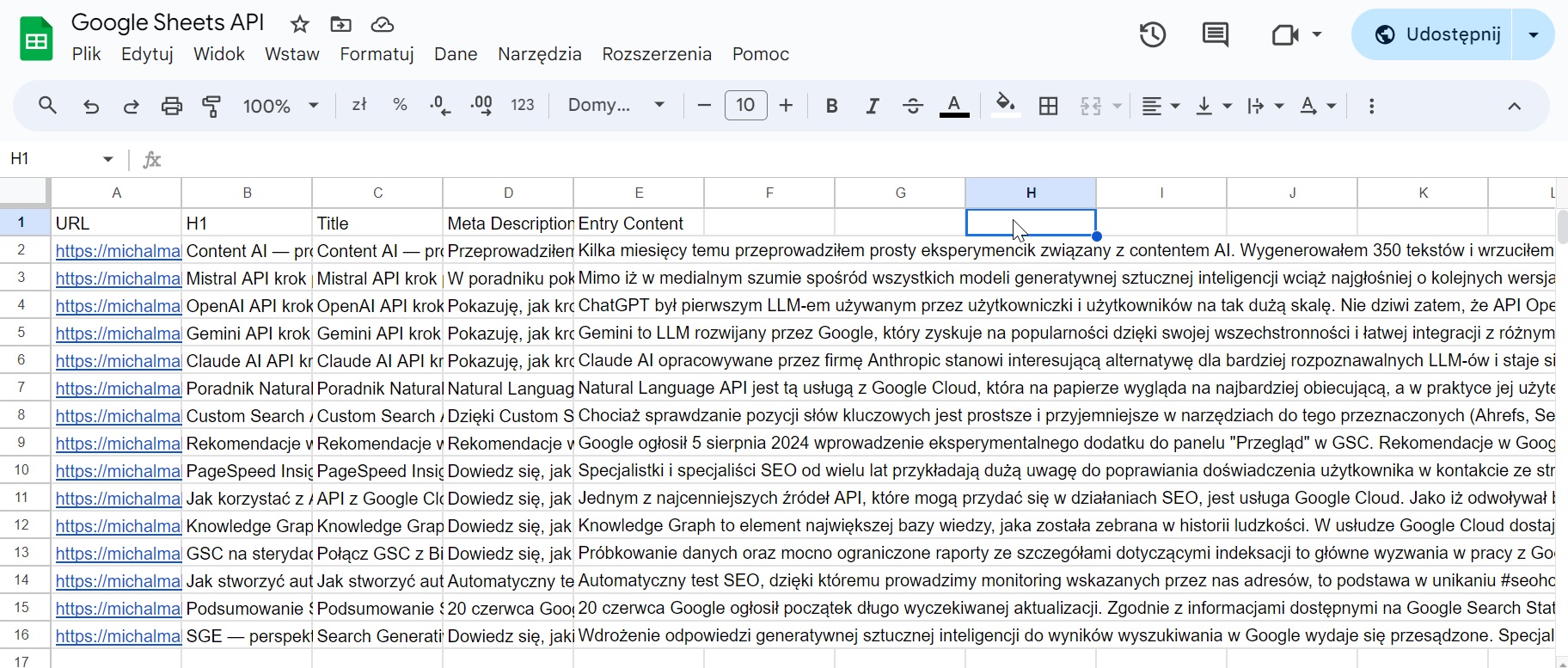Select column E header
Image resolution: width=1568 pixels, height=668 pixels.
coord(639,193)
